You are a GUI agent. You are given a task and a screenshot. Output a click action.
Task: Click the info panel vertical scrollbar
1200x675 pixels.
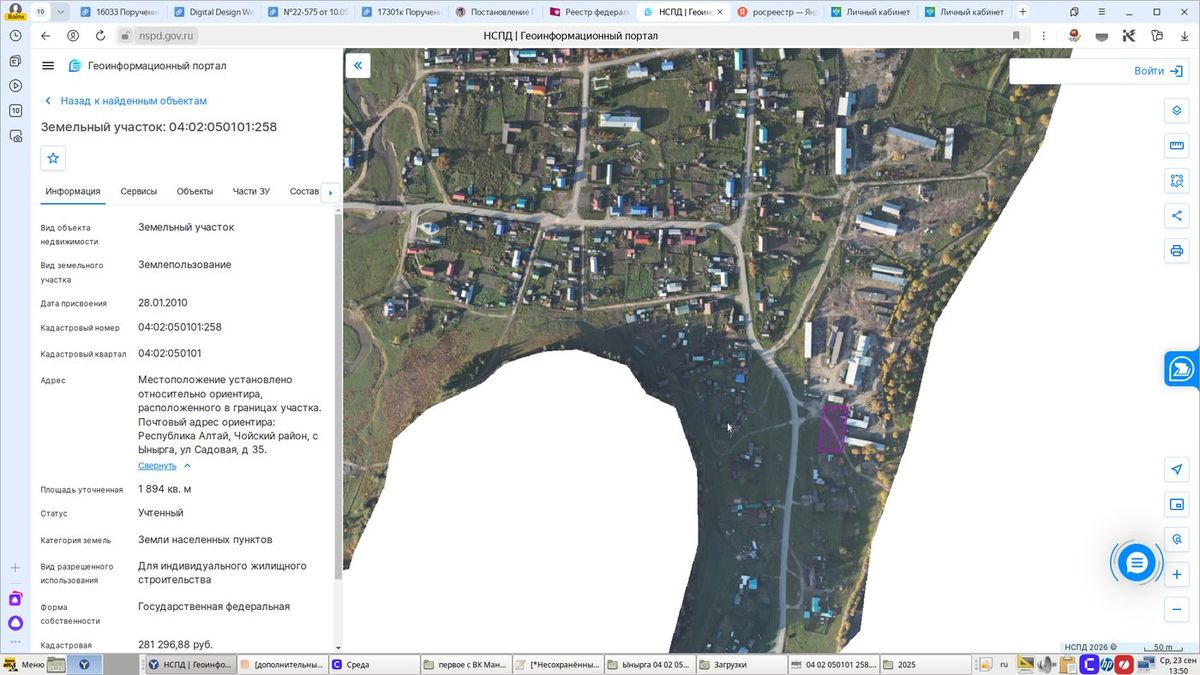(x=337, y=395)
